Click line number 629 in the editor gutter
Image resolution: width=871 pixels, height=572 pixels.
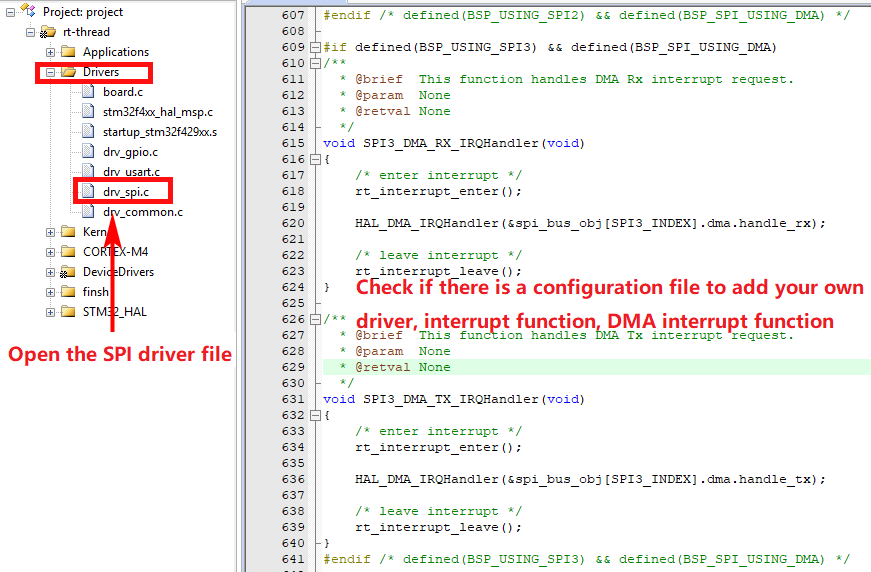click(x=292, y=367)
